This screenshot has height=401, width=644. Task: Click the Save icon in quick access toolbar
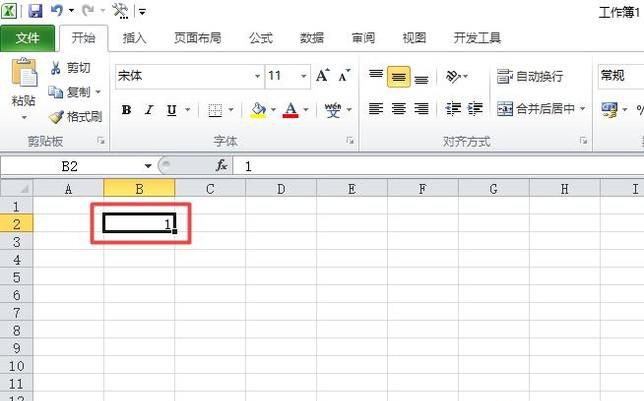[35, 11]
